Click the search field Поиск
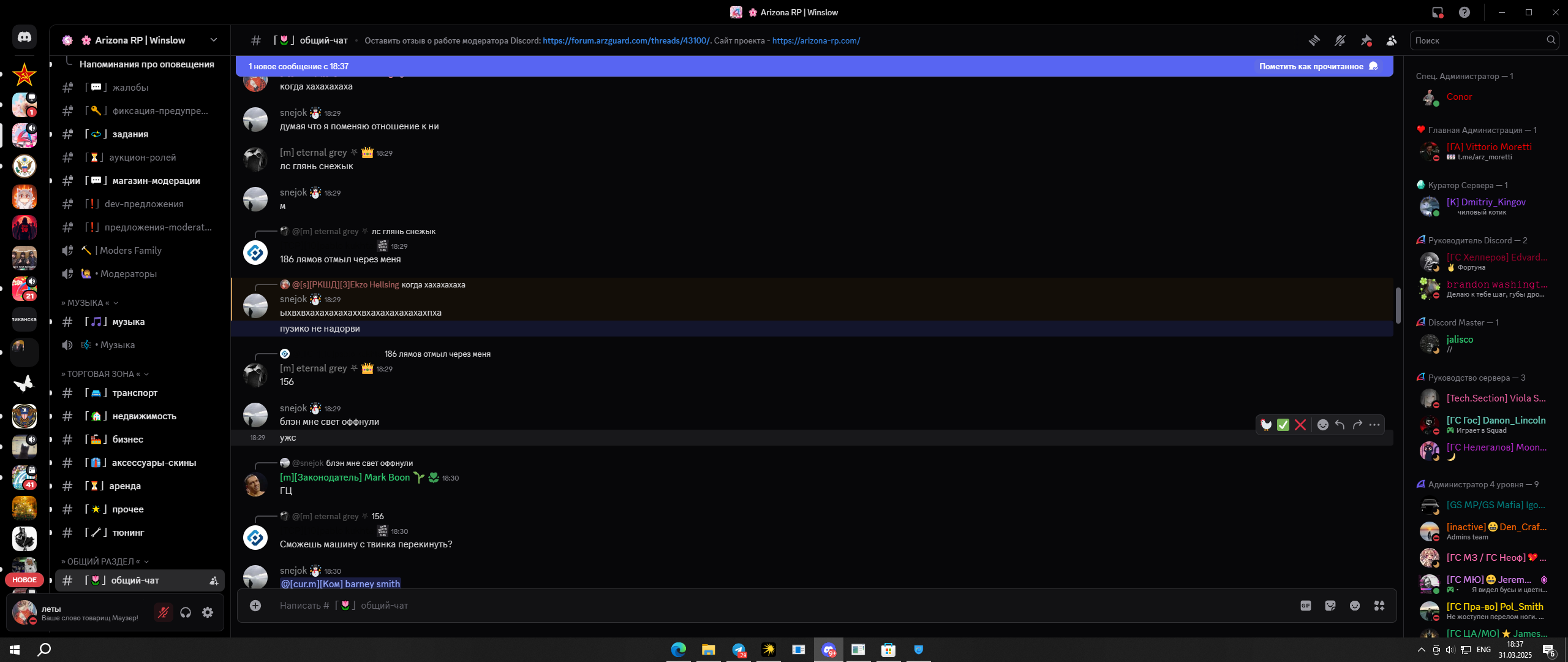Viewport: 1568px width, 662px height. coord(1484,40)
